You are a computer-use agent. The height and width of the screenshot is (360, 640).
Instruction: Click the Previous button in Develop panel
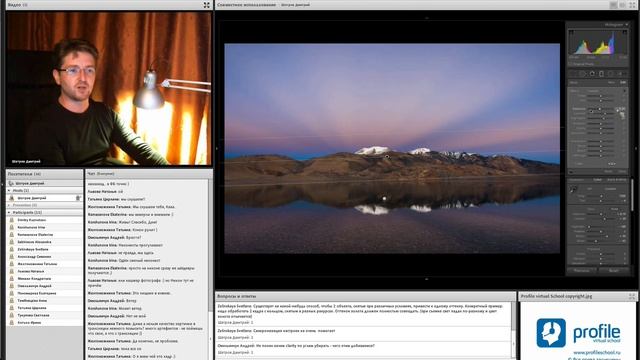tap(582, 270)
